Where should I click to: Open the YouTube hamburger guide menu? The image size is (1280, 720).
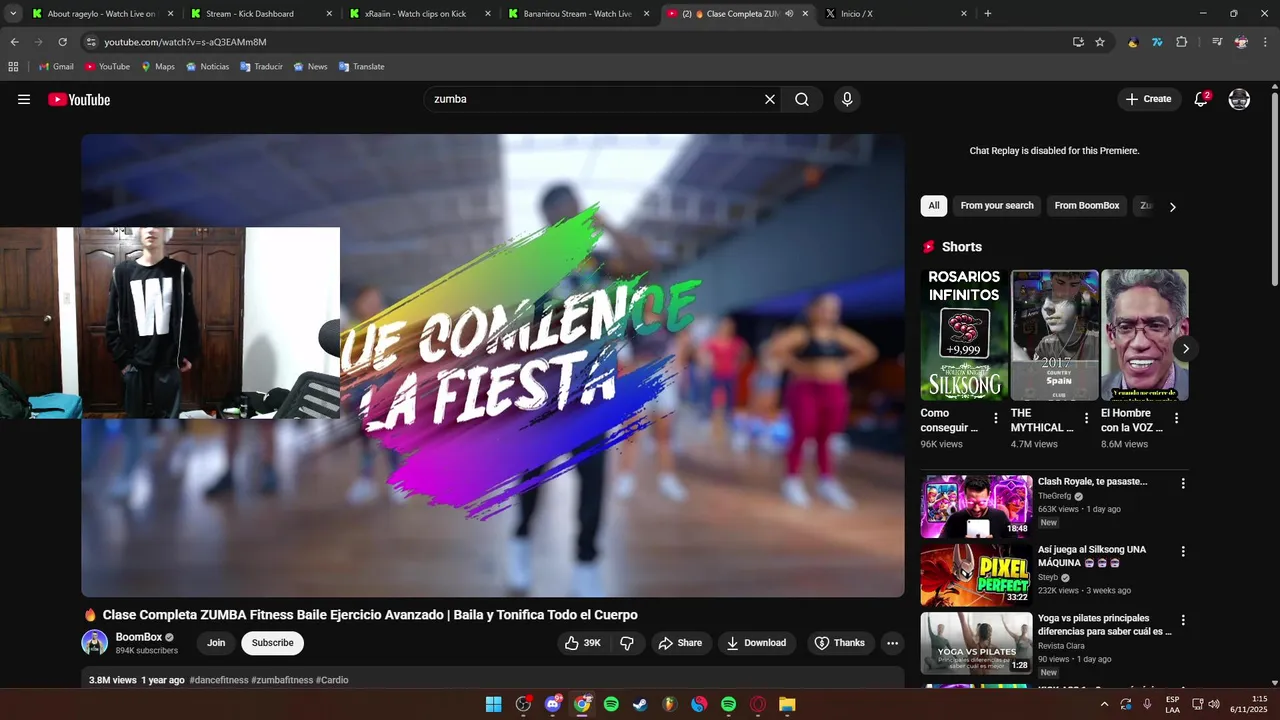coord(24,99)
